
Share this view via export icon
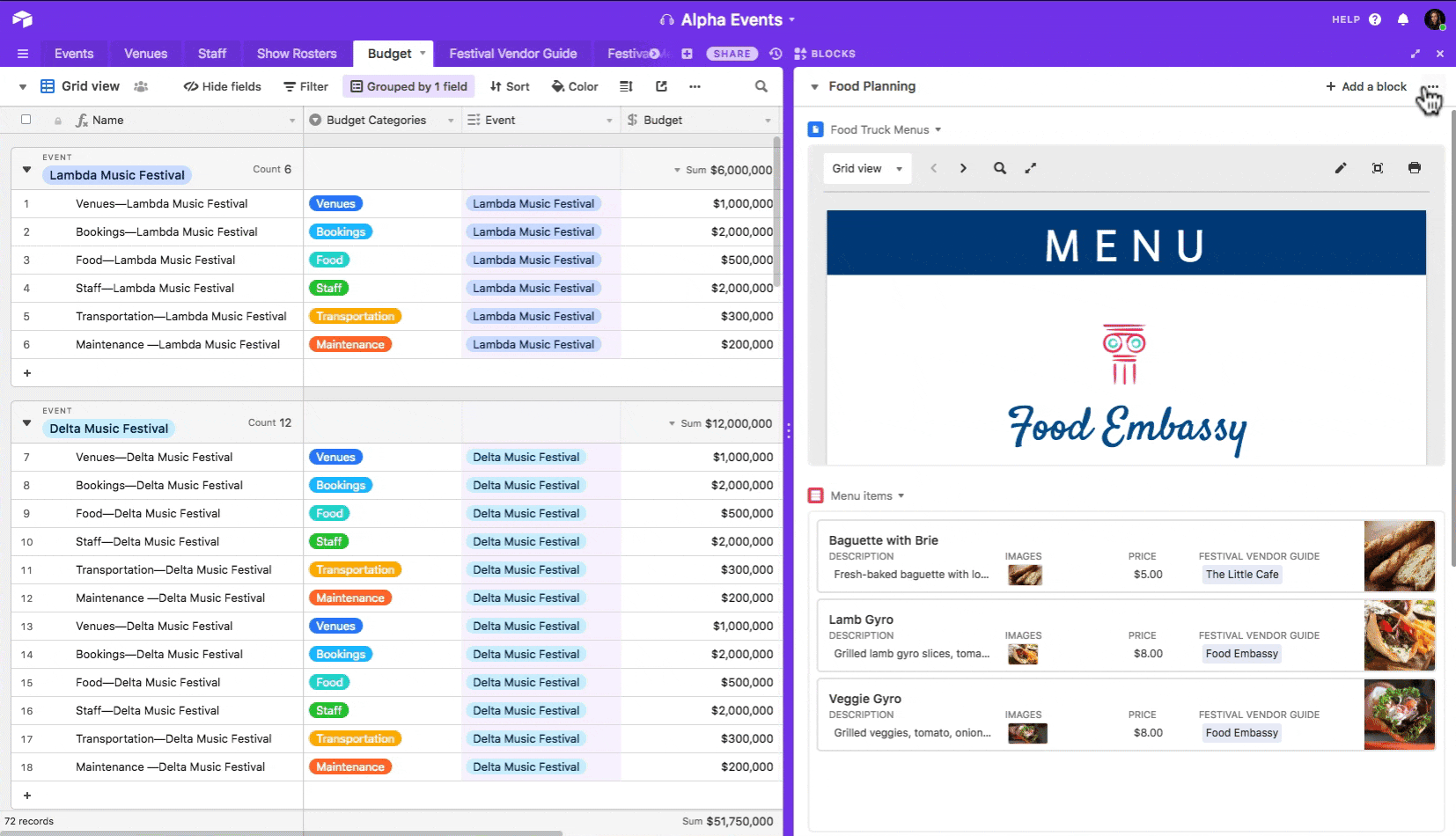pyautogui.click(x=661, y=86)
